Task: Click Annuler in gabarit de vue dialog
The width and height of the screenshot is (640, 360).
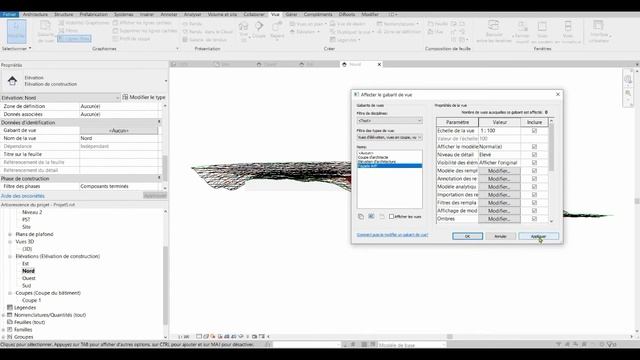Action: click(500, 236)
